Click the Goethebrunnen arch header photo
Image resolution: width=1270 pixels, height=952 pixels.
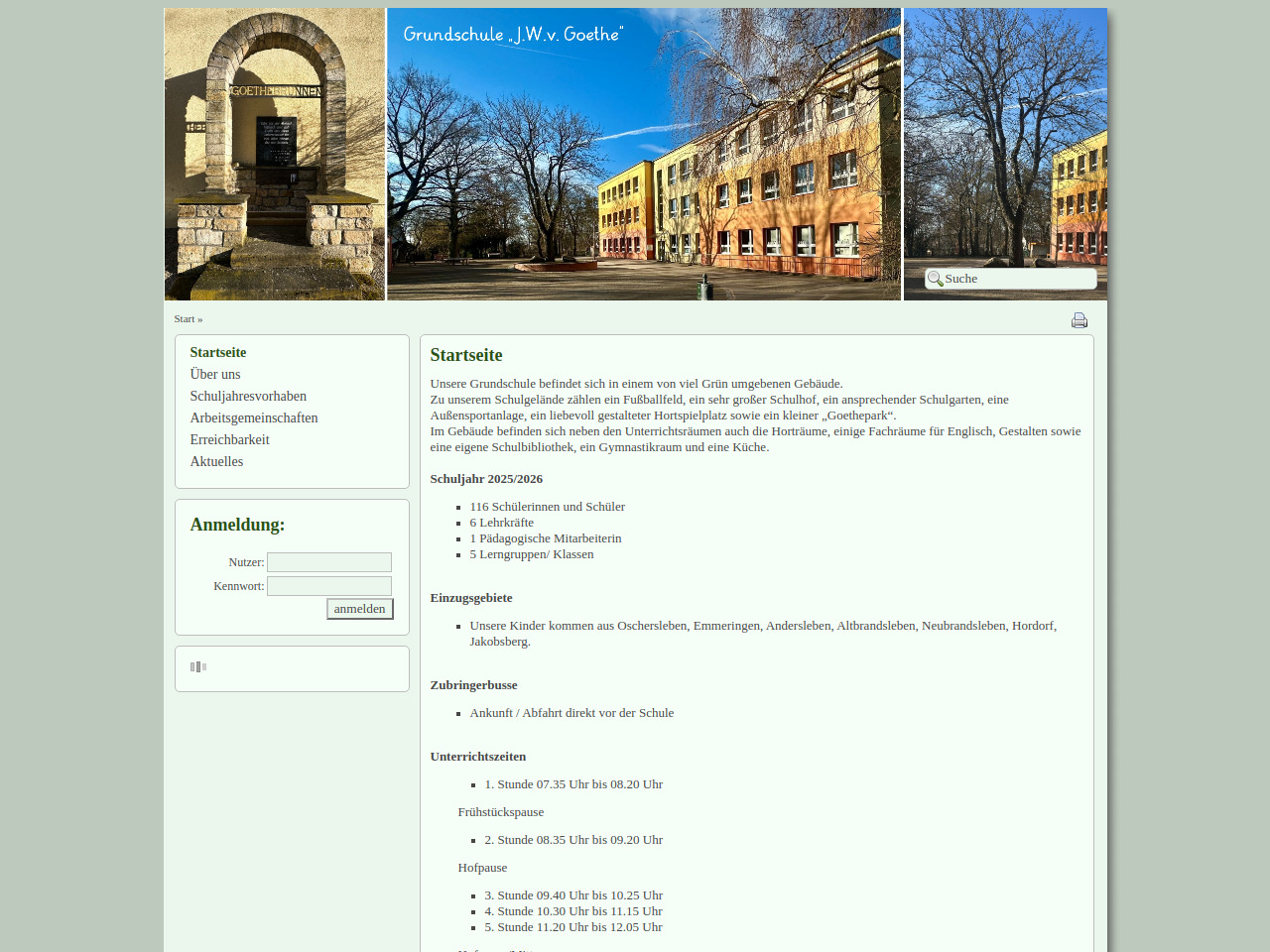click(x=274, y=155)
